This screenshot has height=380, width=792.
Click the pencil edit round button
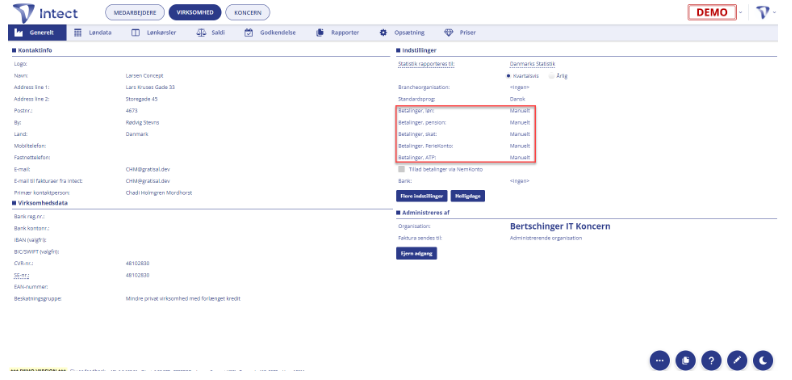737,360
